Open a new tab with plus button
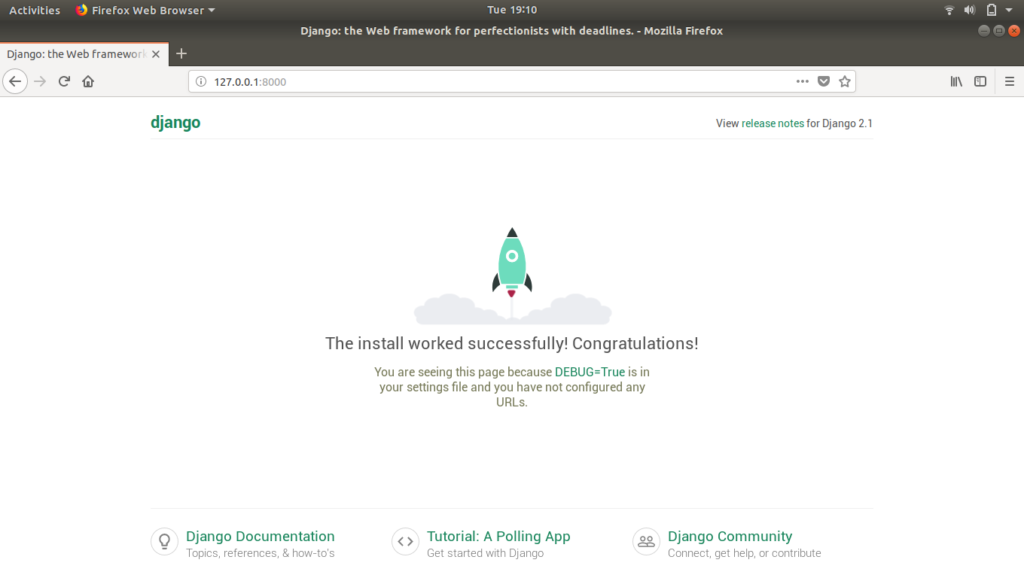Viewport: 1024px width, 578px height. pos(181,54)
